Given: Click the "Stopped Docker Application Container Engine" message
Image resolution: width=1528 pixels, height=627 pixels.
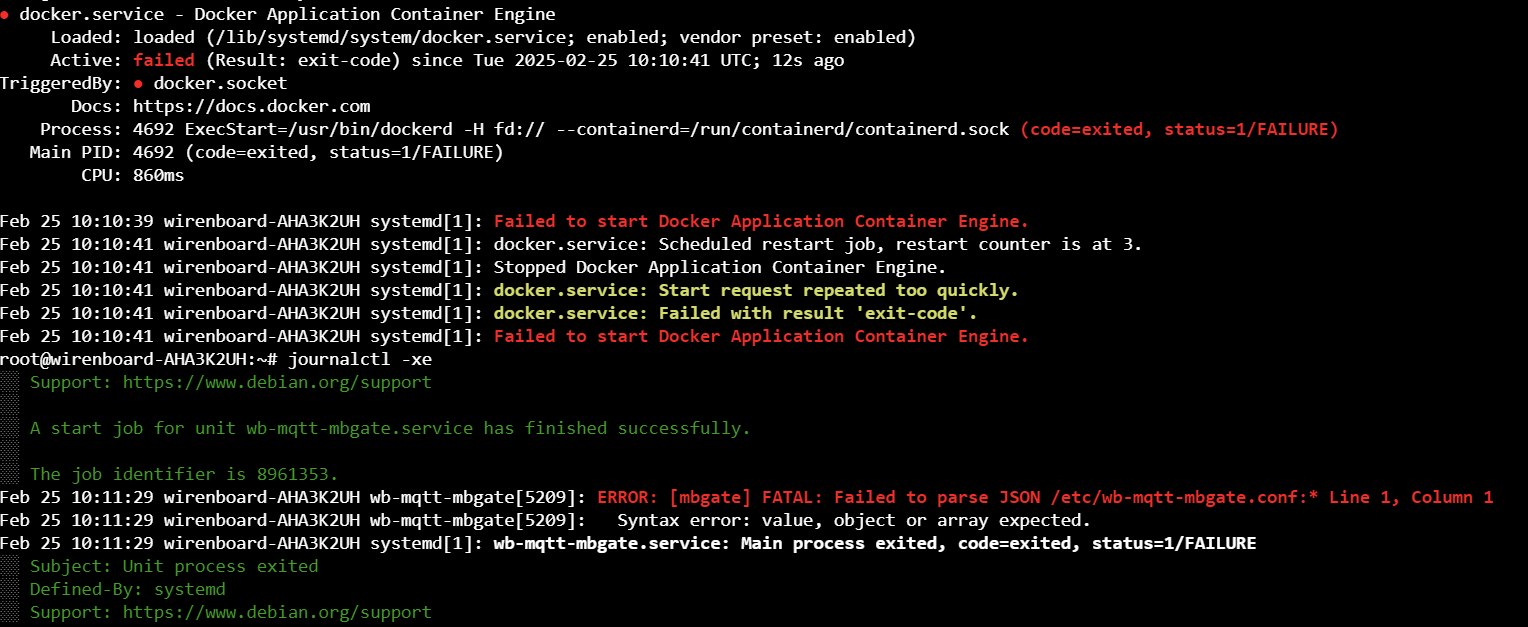Looking at the screenshot, I should click(719, 267).
